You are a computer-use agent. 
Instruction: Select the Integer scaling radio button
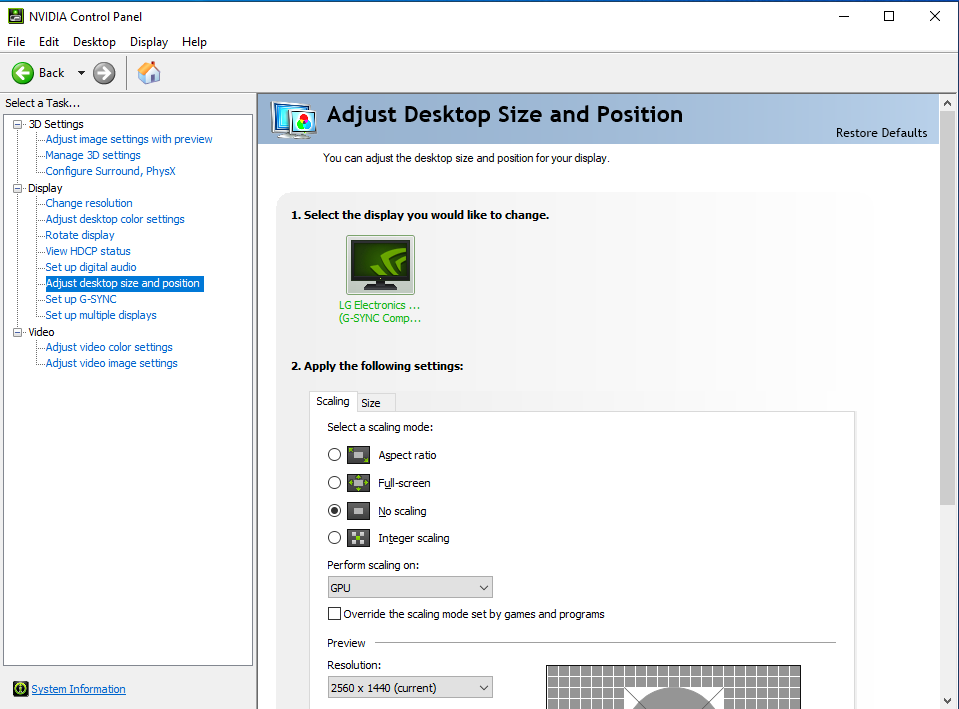(x=335, y=538)
